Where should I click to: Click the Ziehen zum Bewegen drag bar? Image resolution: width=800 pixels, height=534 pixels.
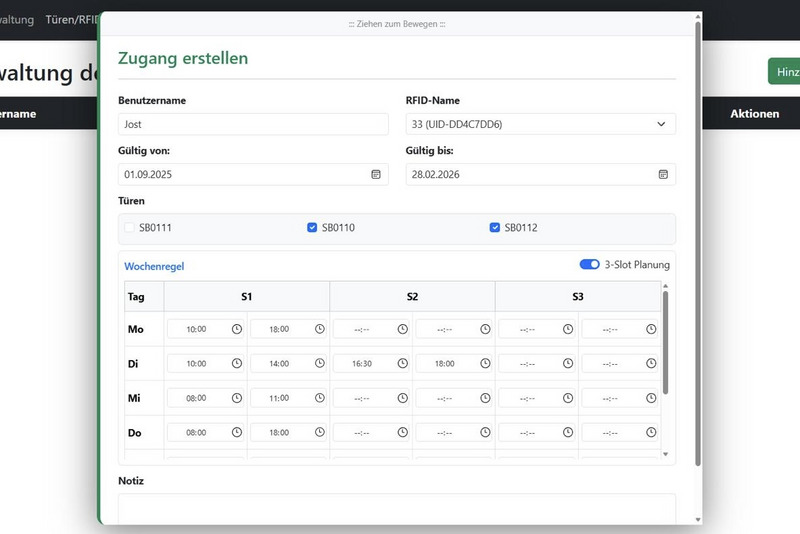(397, 24)
